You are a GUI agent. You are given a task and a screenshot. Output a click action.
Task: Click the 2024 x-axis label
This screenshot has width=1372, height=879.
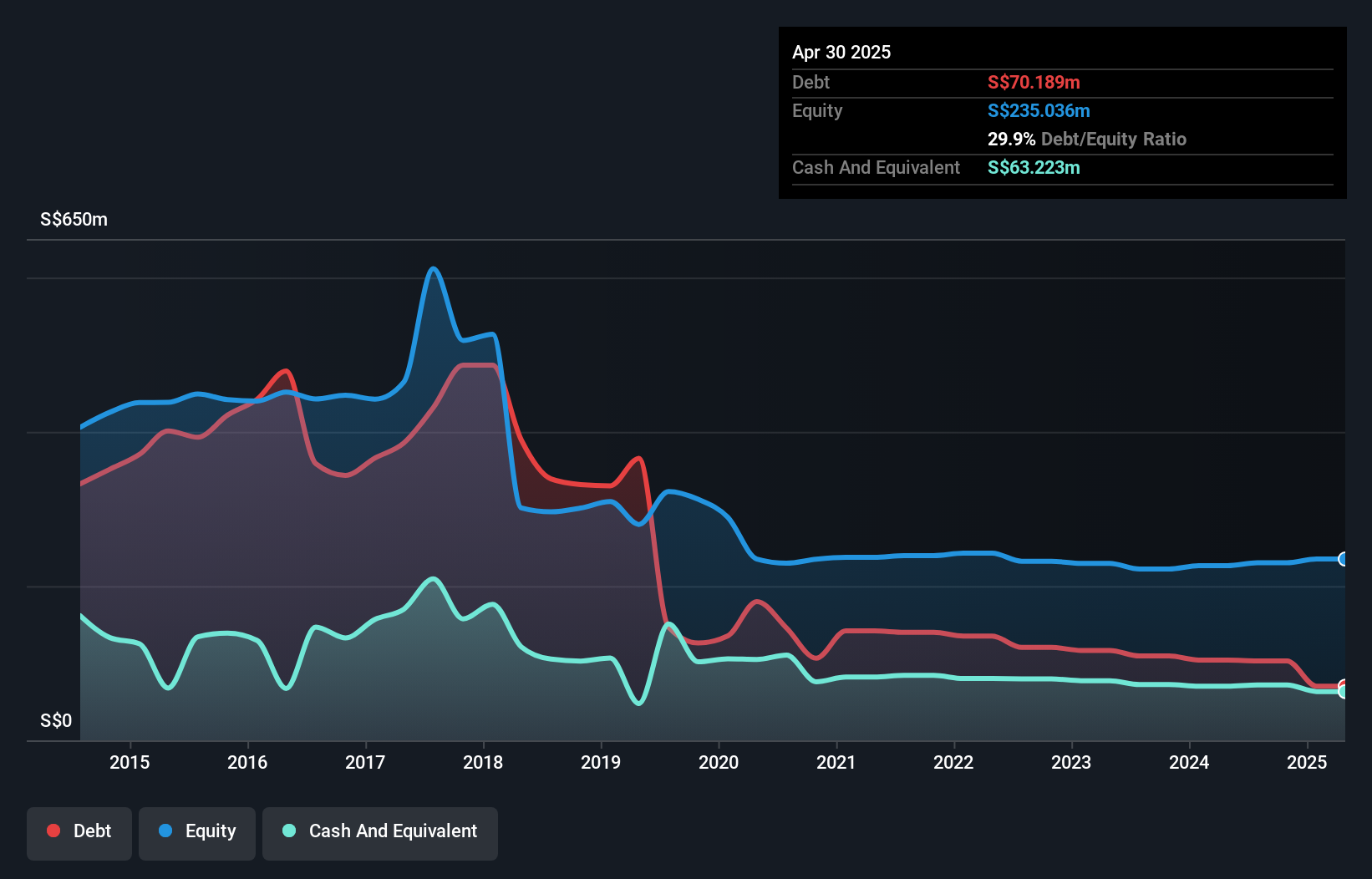tap(1189, 762)
